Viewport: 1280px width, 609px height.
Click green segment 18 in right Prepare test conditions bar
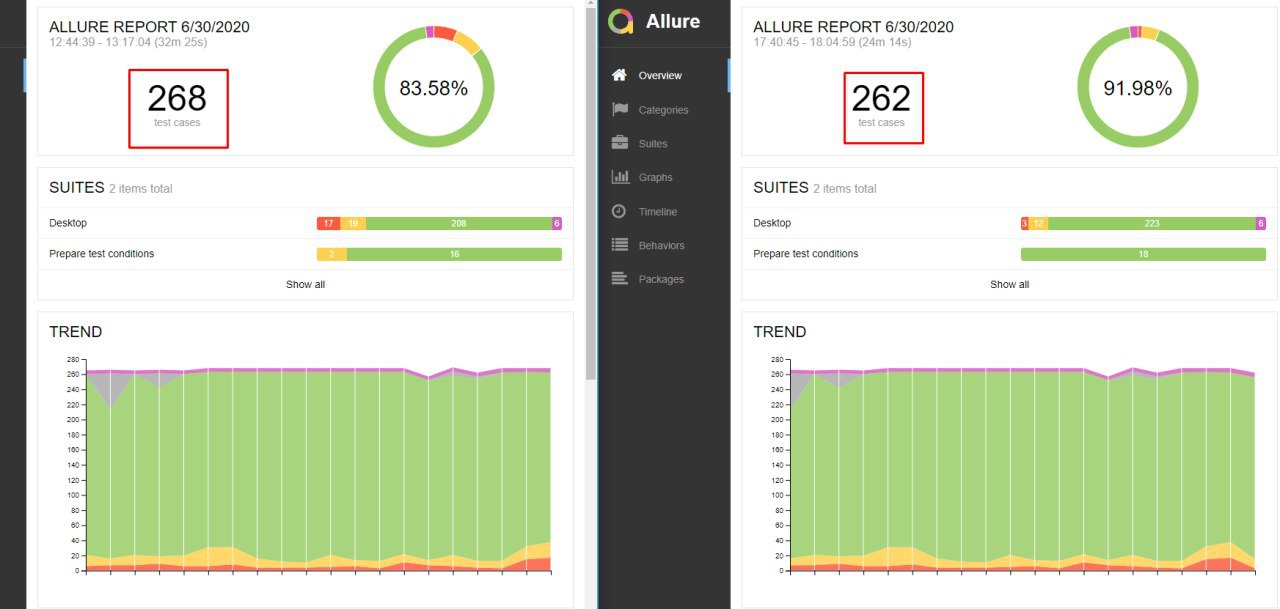tap(1143, 254)
